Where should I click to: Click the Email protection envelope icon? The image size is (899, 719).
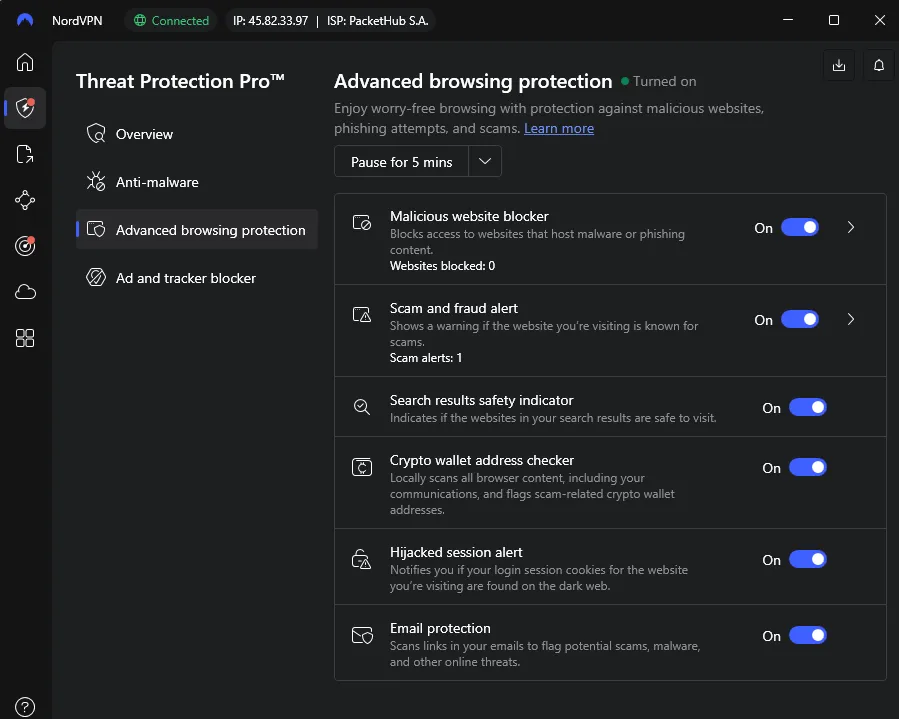[x=362, y=635]
